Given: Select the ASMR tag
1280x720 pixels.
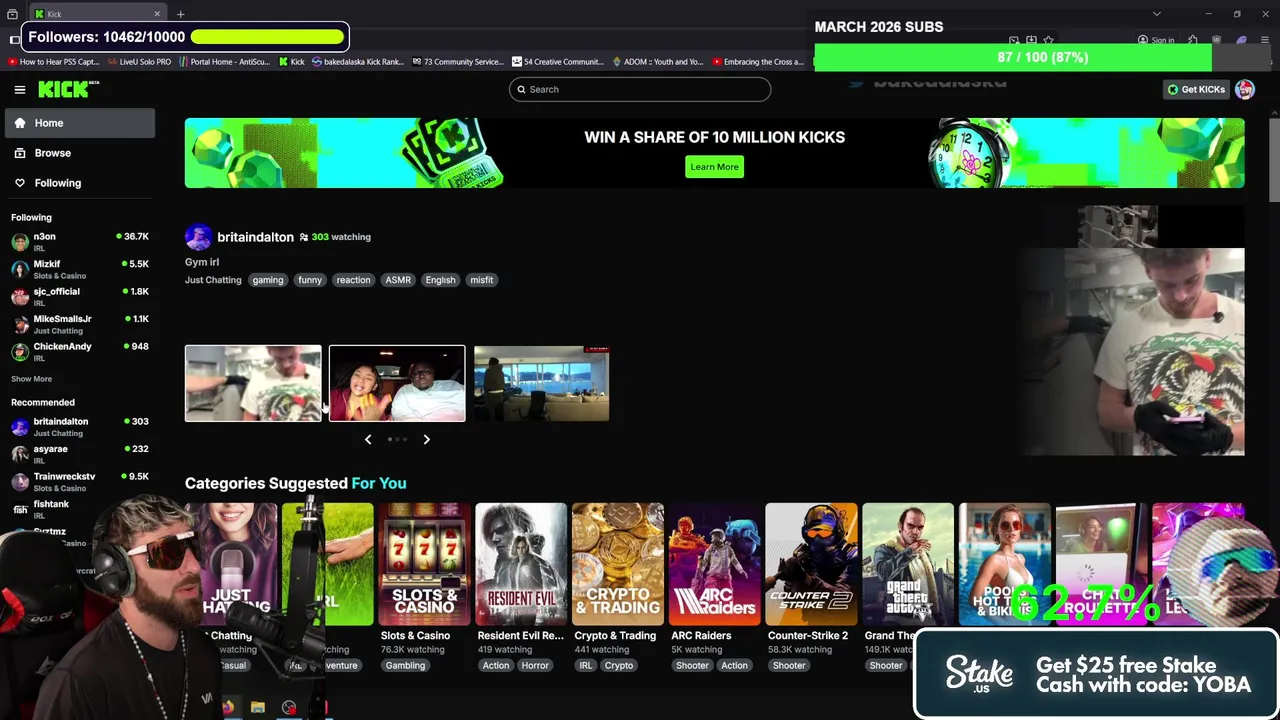Looking at the screenshot, I should point(398,280).
